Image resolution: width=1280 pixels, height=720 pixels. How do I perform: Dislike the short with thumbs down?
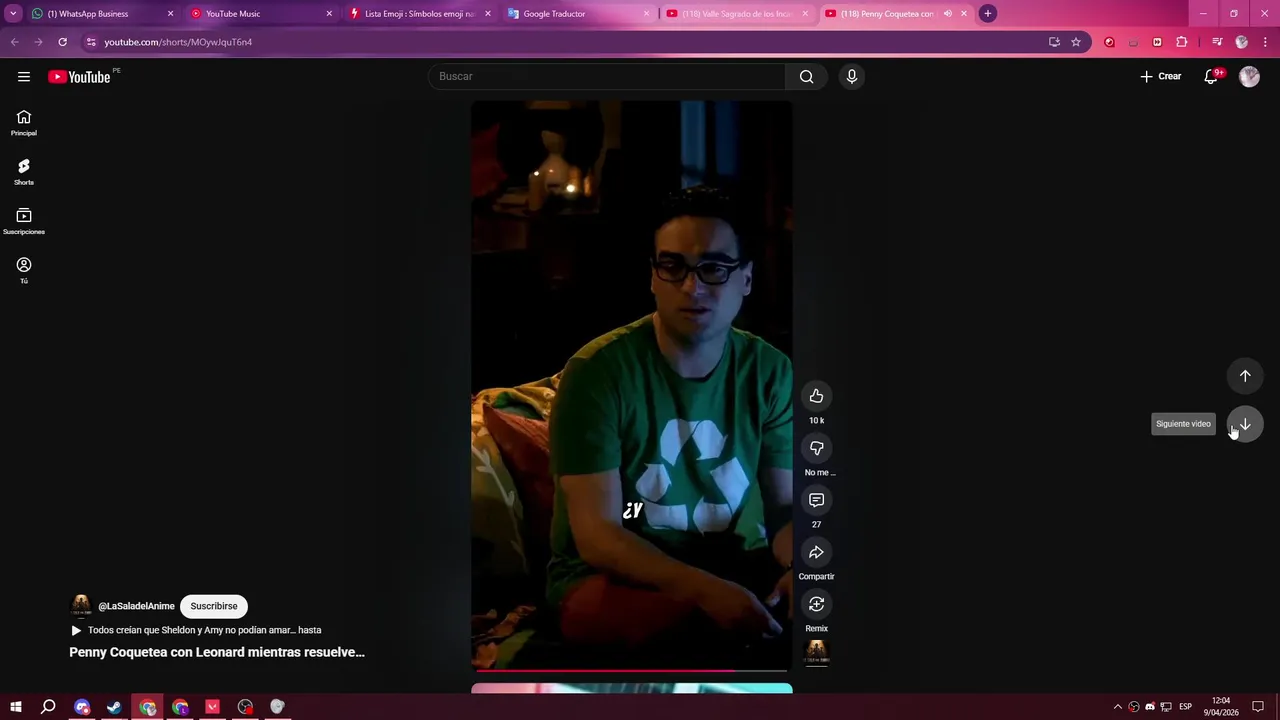pos(816,448)
